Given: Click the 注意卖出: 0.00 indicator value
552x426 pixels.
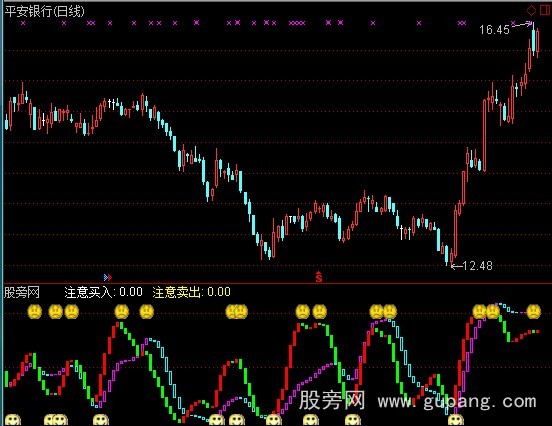Looking at the screenshot, I should pyautogui.click(x=192, y=292).
